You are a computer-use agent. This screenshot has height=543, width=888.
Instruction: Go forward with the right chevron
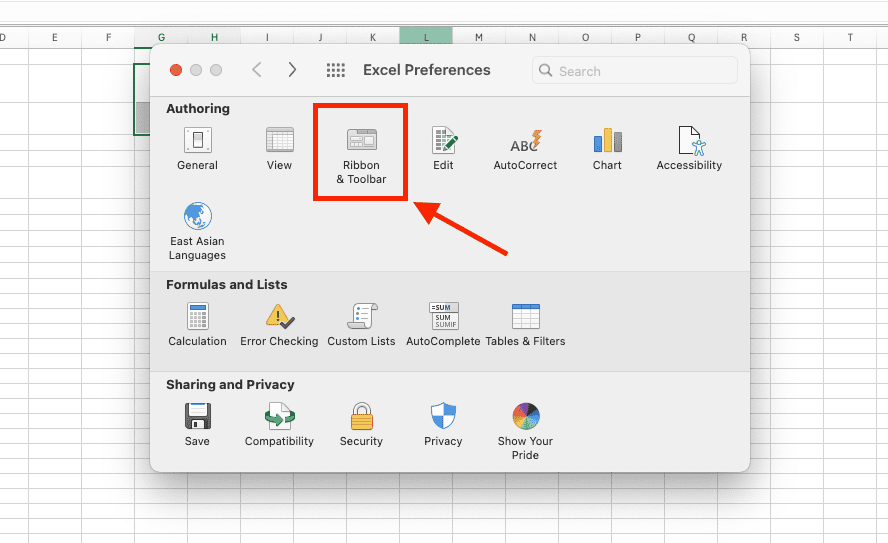point(292,70)
